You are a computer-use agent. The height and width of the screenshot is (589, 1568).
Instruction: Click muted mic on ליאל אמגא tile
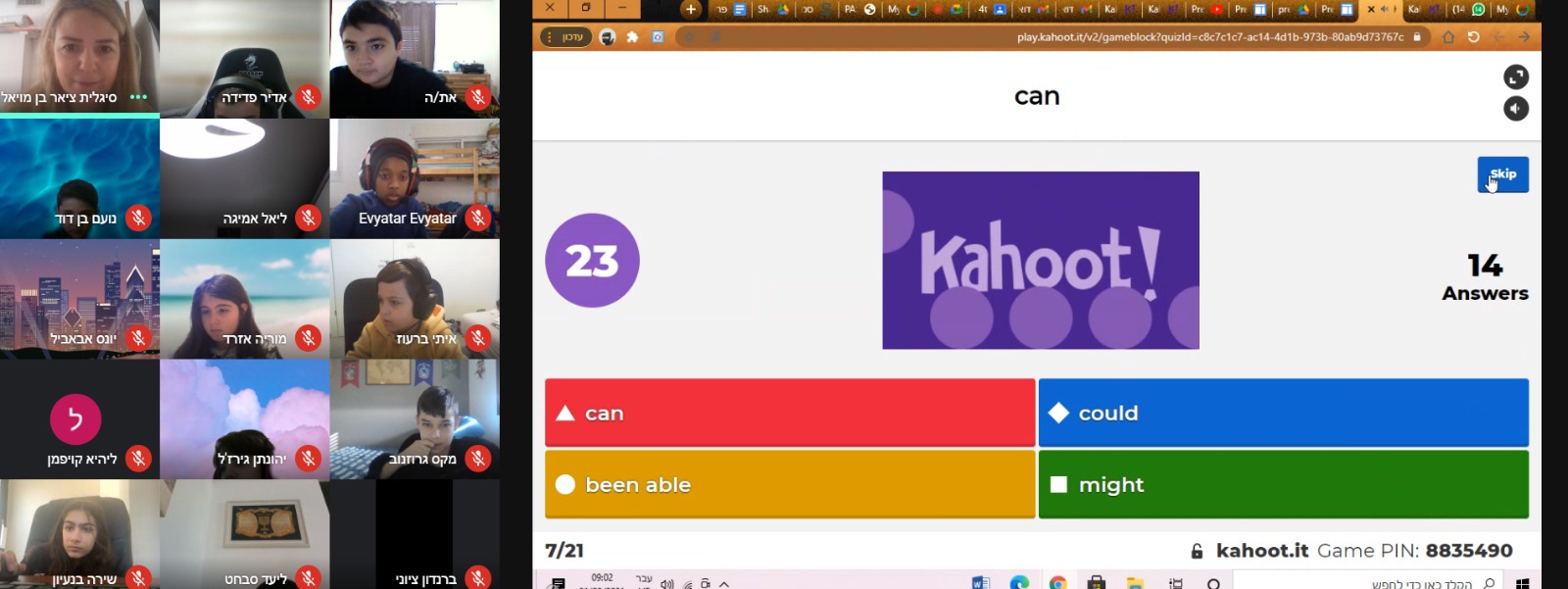309,218
